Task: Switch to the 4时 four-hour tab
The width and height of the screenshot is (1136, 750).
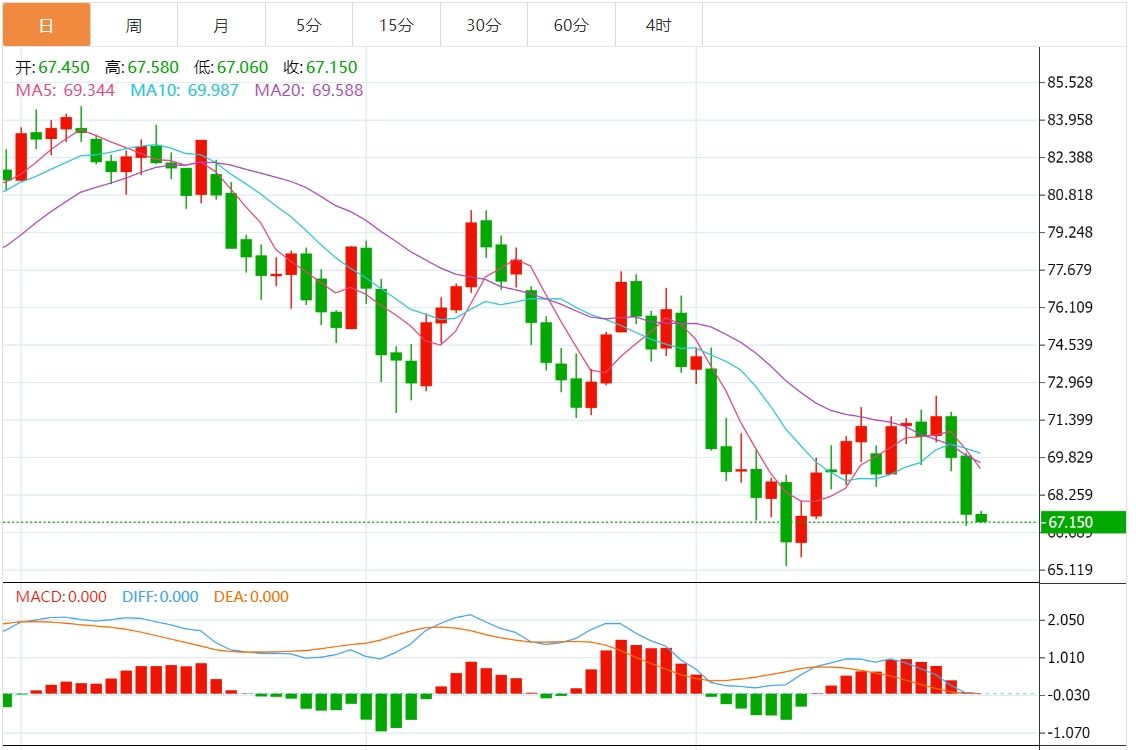Action: (659, 25)
